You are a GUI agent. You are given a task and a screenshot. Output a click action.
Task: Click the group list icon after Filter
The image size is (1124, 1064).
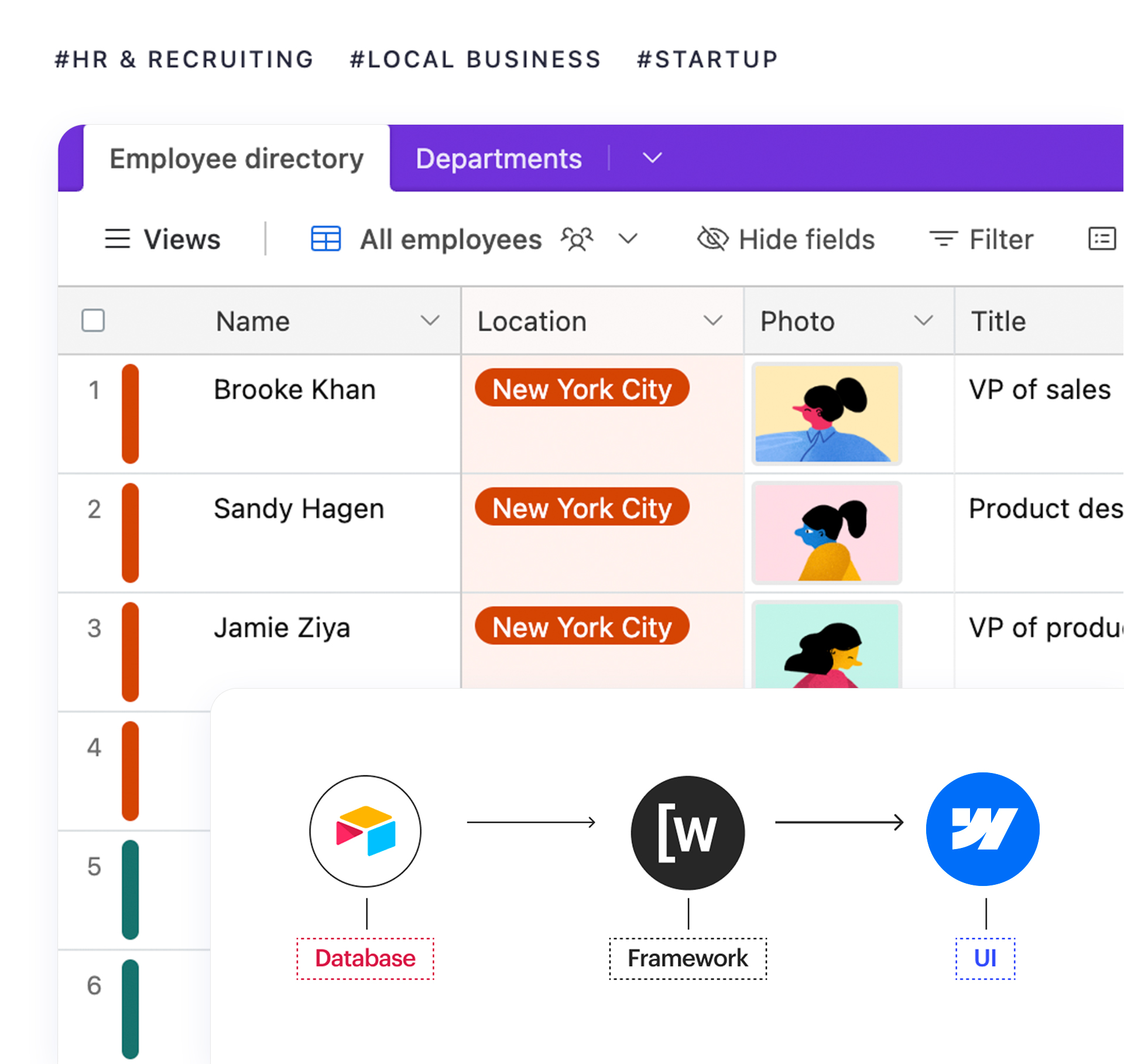[x=1102, y=239]
